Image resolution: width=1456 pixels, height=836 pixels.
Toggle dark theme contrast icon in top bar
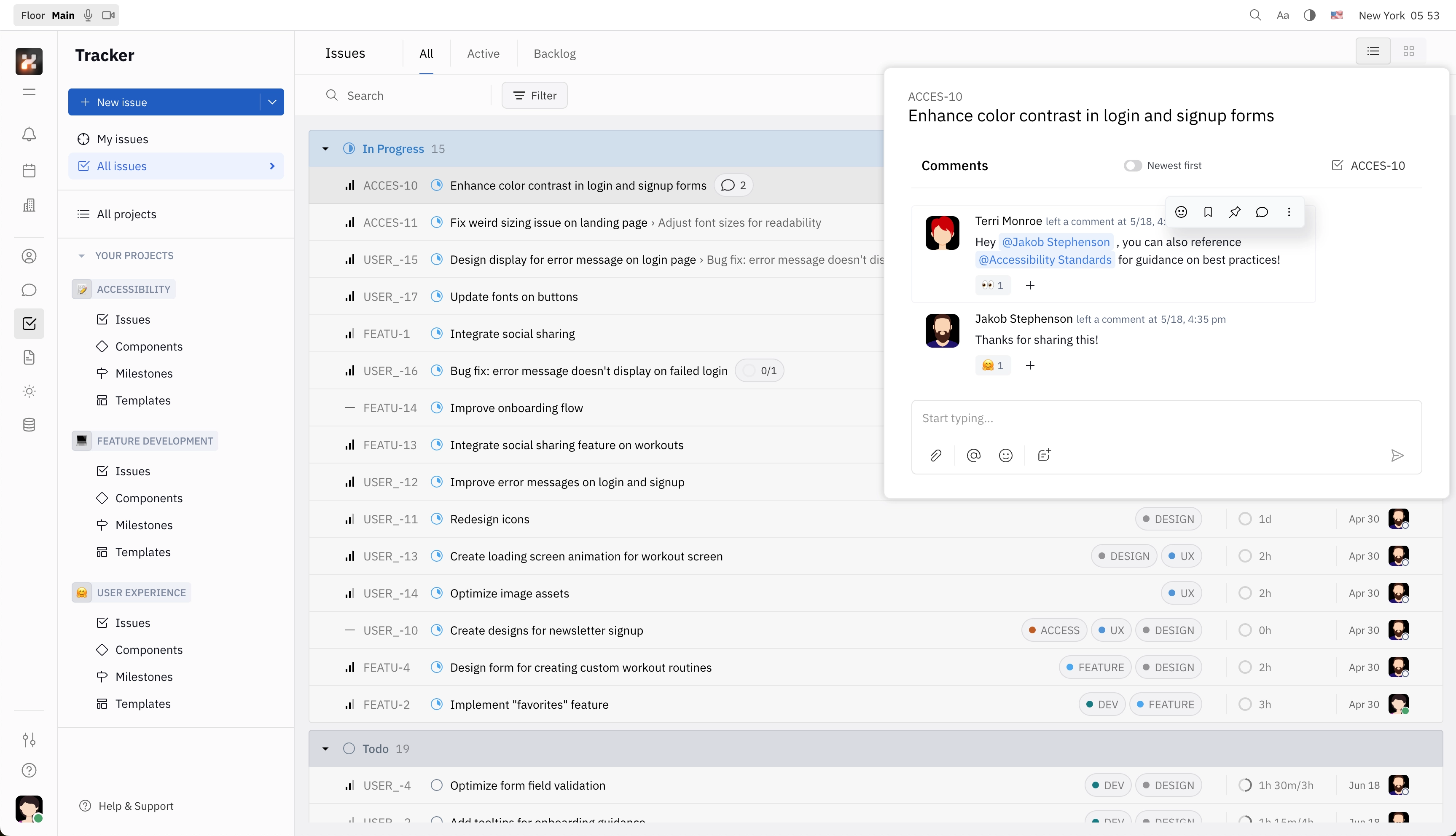(1310, 16)
